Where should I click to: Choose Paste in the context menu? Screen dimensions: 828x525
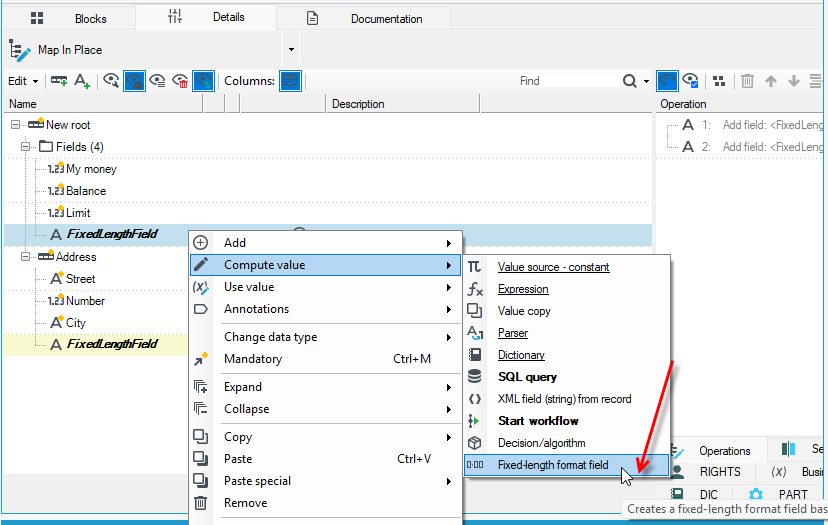pyautogui.click(x=325, y=459)
